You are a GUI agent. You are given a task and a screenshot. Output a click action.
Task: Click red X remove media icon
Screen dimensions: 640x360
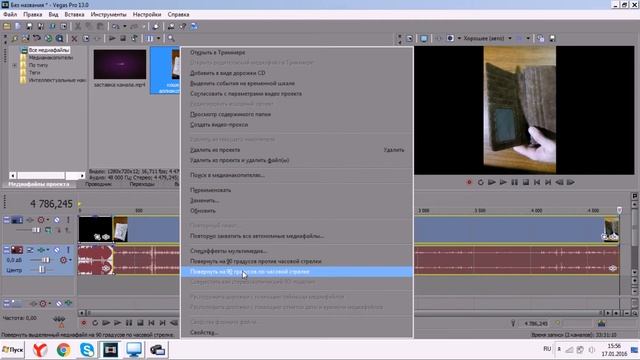click(x=74, y=38)
